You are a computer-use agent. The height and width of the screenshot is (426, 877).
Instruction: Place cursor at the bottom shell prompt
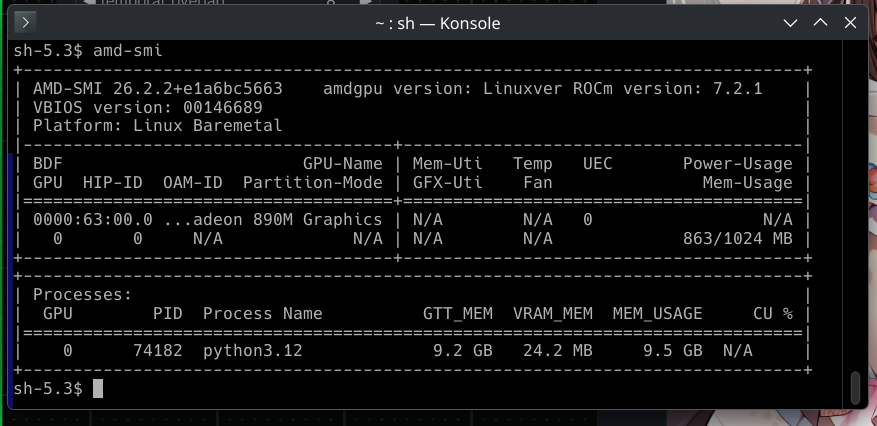point(97,389)
